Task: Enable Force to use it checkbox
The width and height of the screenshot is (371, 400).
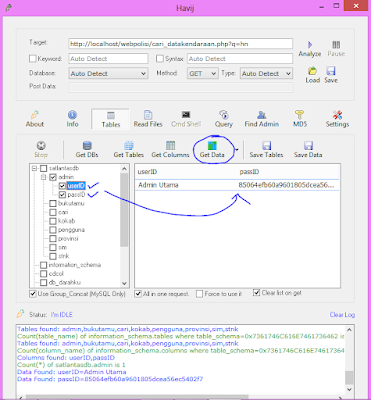Action: (199, 294)
